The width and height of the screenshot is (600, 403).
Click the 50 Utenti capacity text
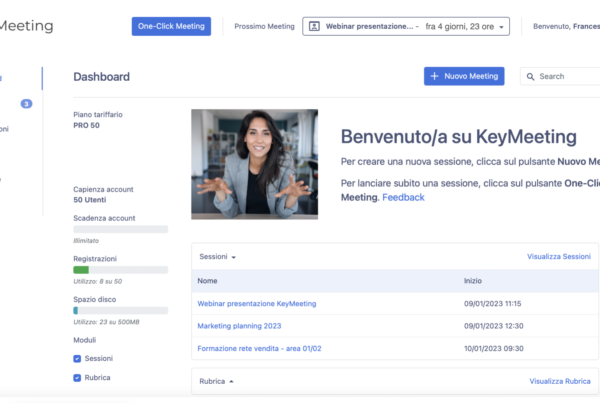[x=90, y=200]
